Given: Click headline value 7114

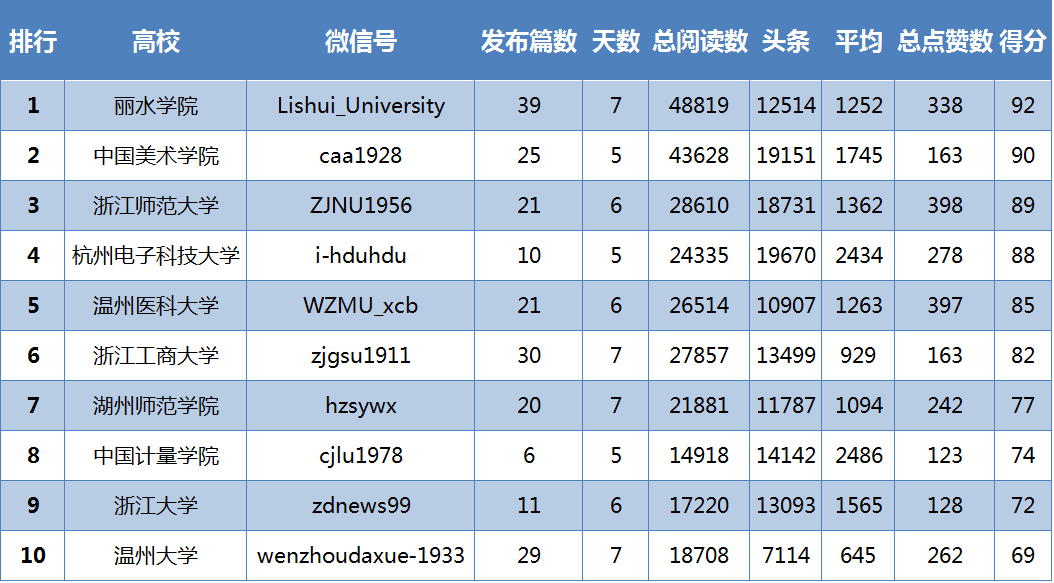Looking at the screenshot, I should pos(786,555).
